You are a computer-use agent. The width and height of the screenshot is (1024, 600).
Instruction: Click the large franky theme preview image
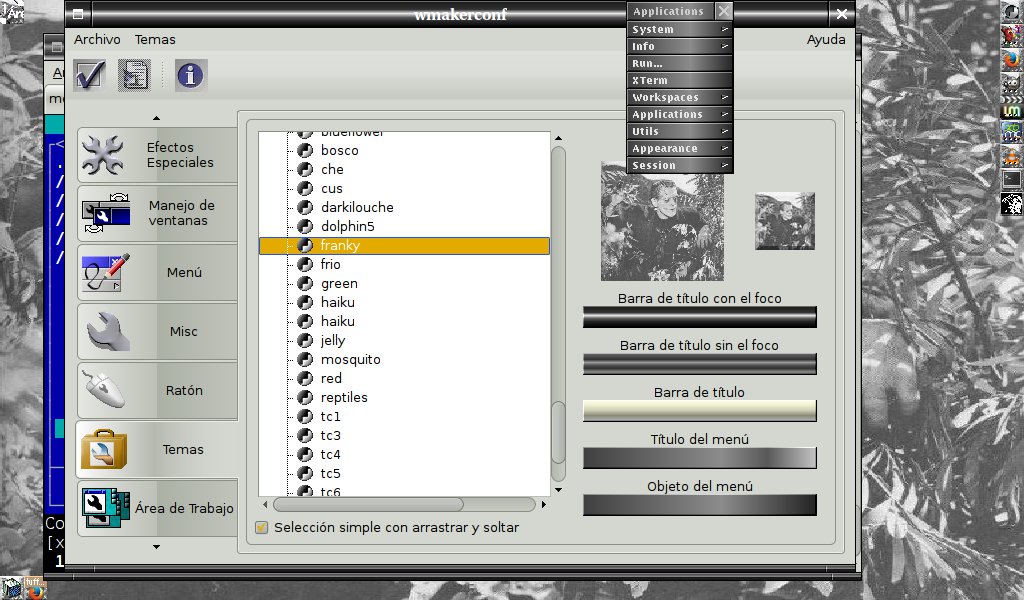click(662, 221)
